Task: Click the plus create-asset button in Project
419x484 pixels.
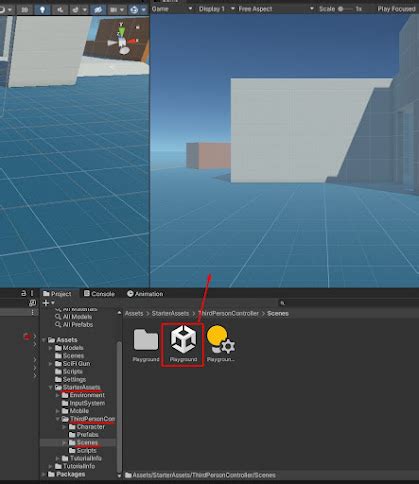Action: tap(46, 303)
